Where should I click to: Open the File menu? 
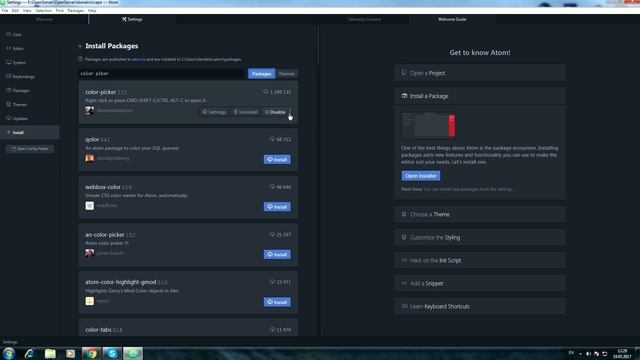pos(5,11)
